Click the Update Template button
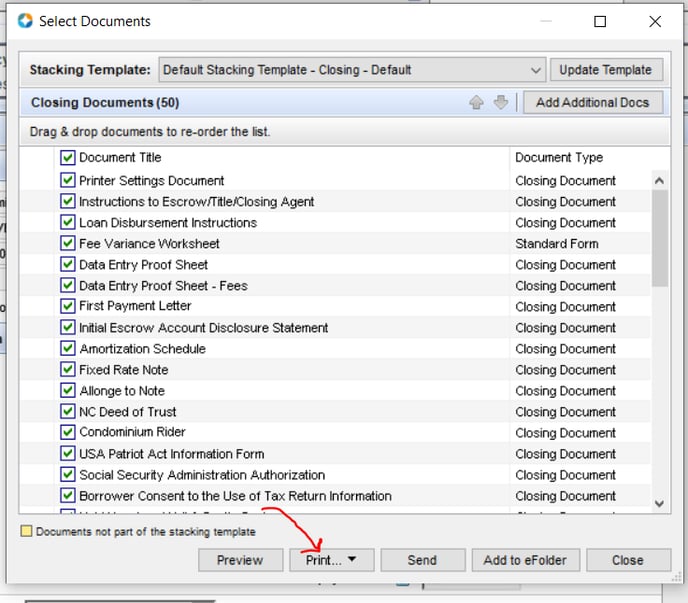 606,70
